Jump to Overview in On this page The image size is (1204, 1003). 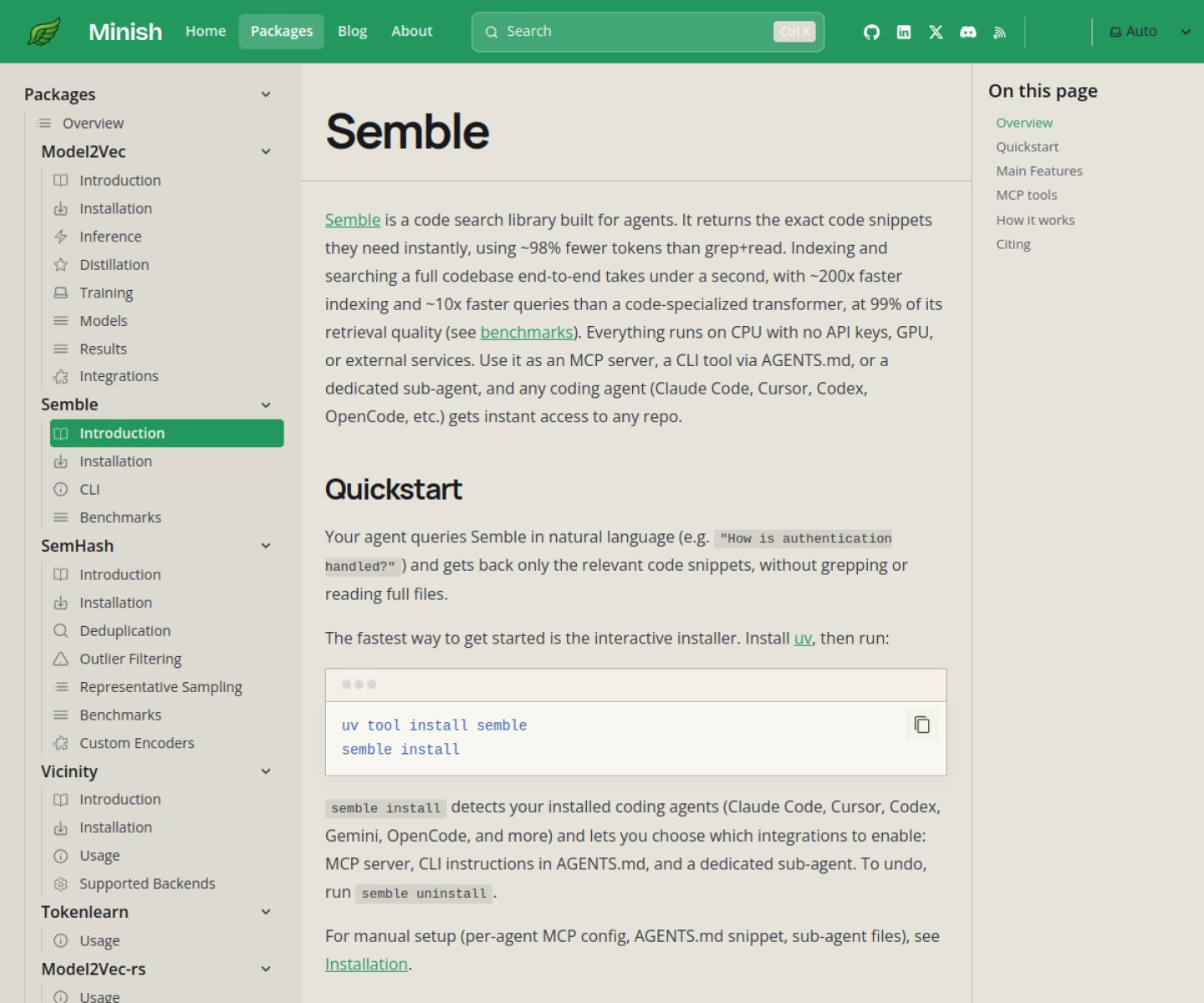click(x=1024, y=123)
